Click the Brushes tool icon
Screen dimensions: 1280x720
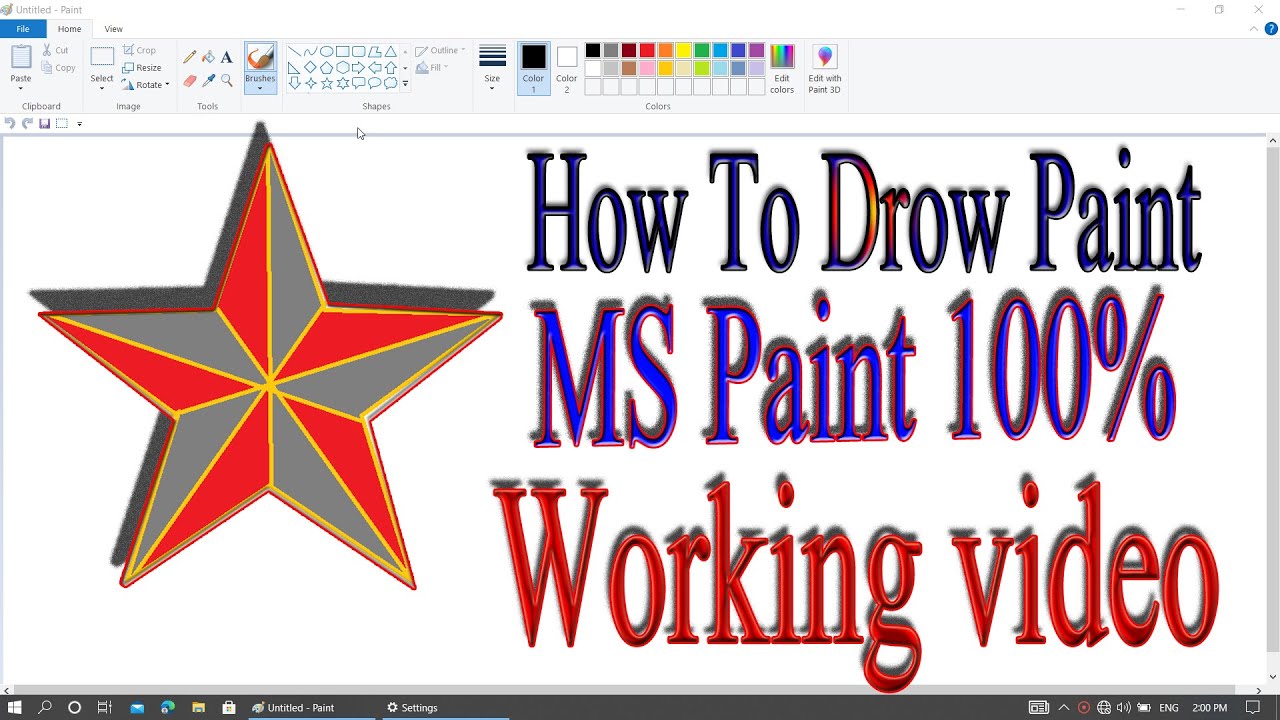(260, 58)
